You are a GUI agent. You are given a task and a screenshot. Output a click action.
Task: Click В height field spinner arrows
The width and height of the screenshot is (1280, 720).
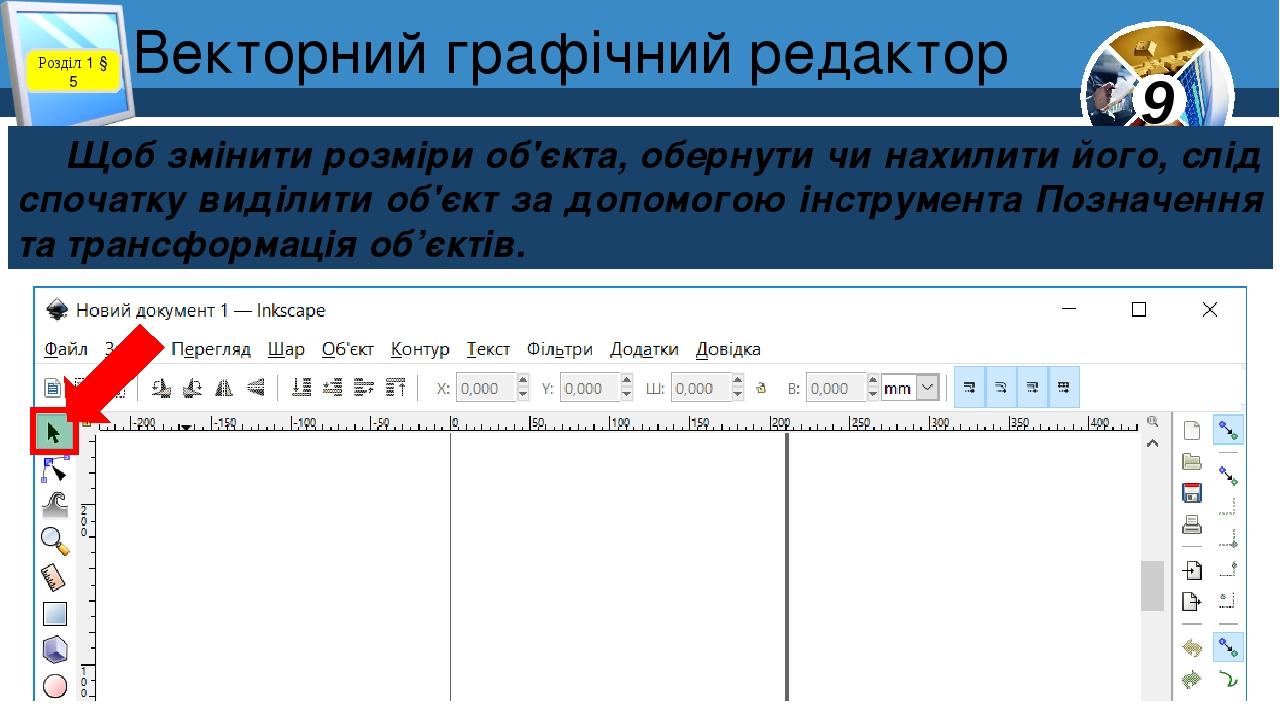point(873,388)
